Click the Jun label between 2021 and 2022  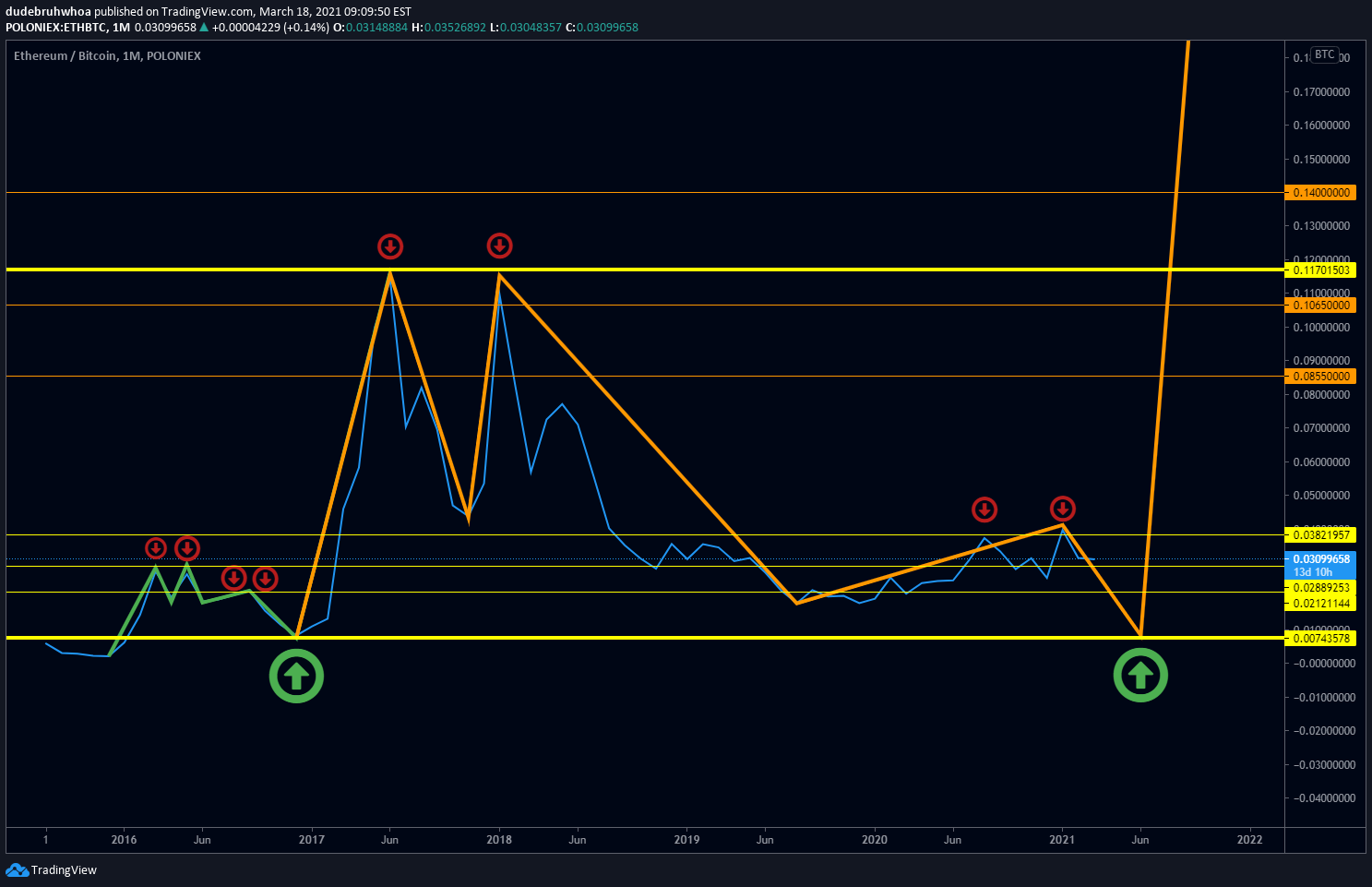tap(1140, 840)
